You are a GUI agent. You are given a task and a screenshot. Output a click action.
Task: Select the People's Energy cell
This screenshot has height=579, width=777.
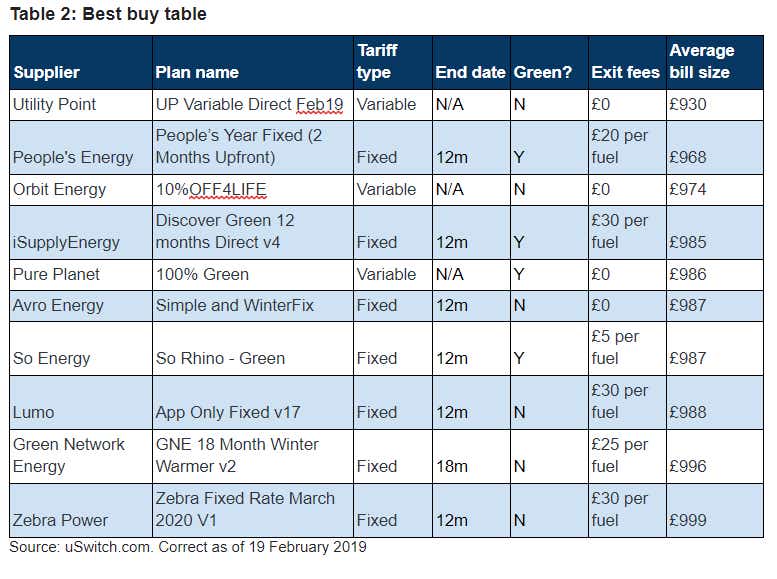[x=81, y=148]
